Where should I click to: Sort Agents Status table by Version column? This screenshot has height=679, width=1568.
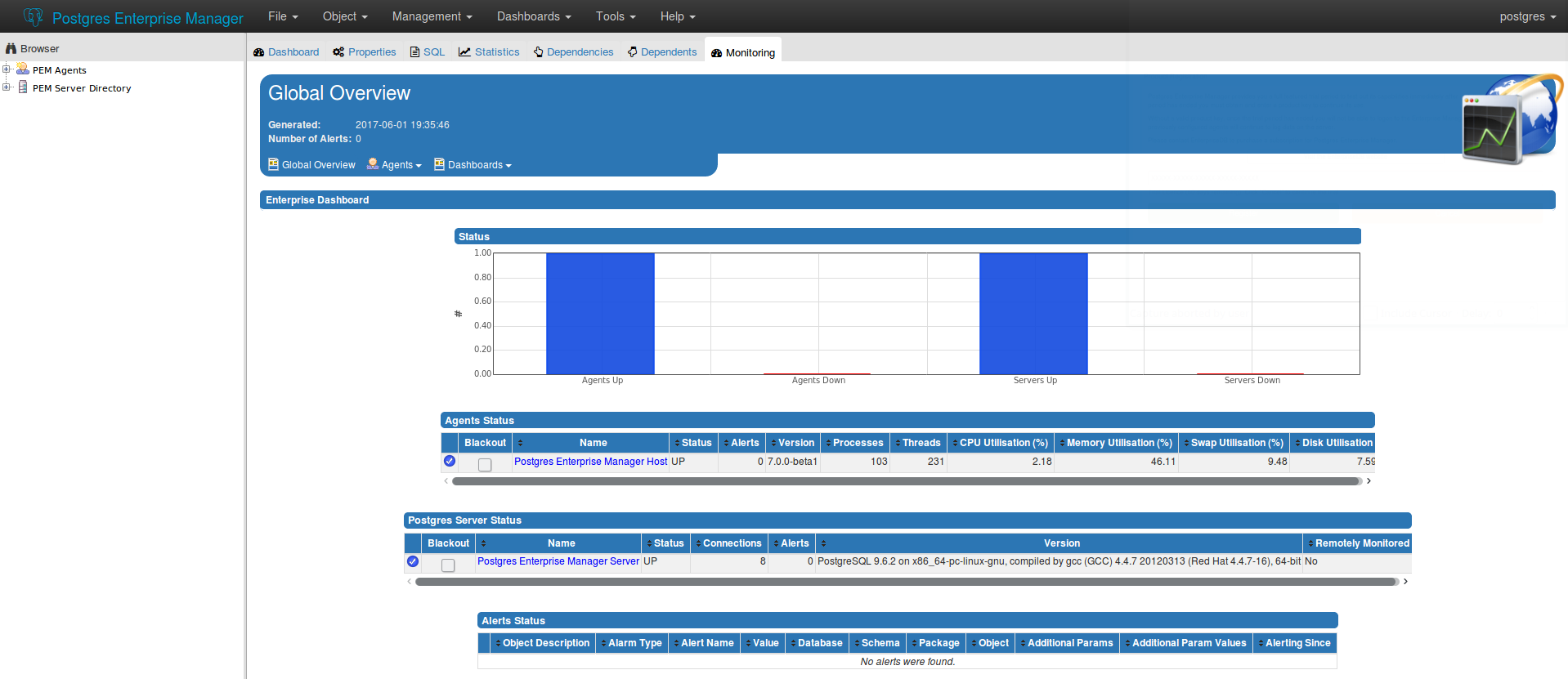tap(791, 443)
